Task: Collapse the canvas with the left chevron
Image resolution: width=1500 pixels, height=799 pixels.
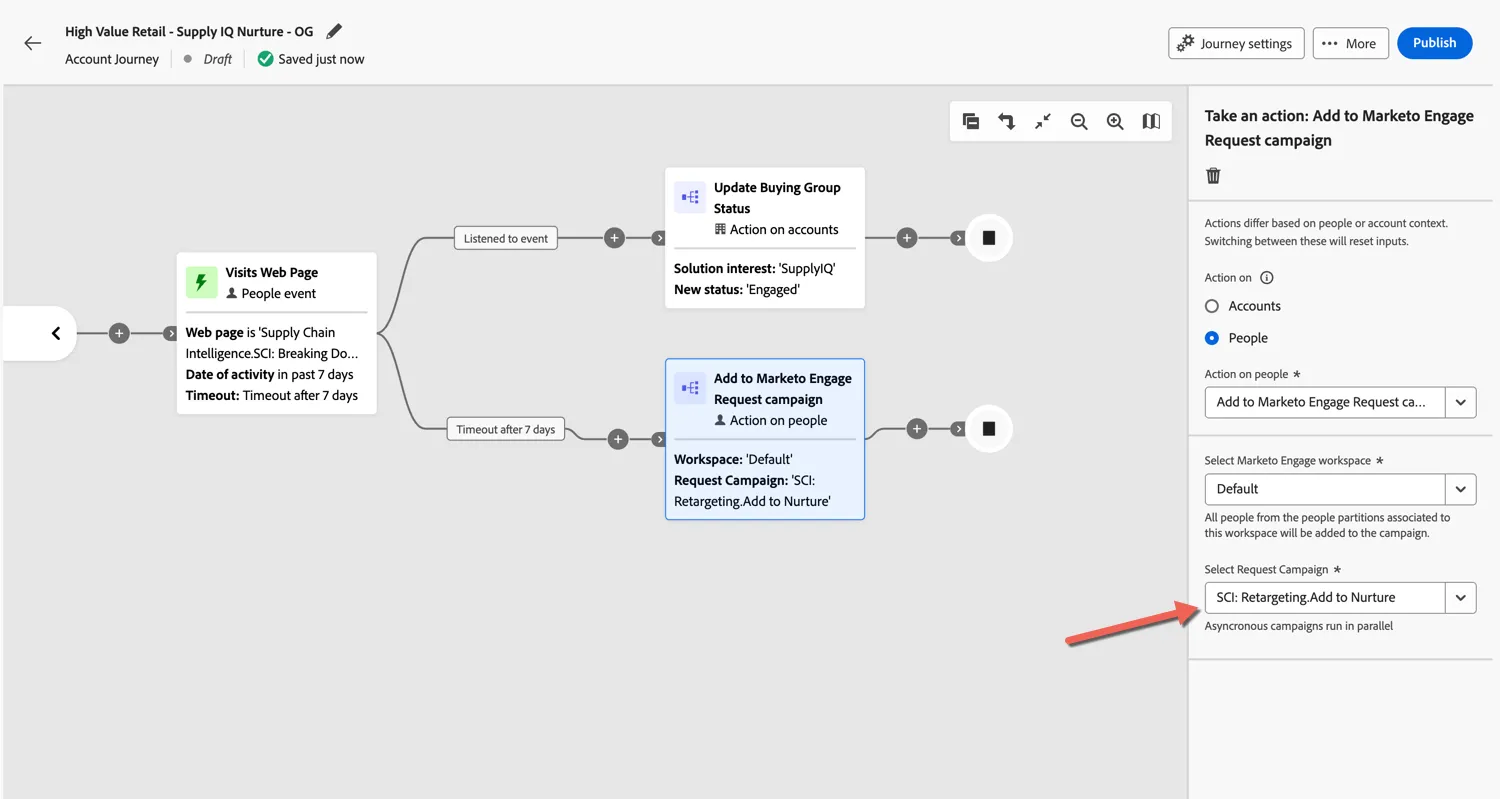Action: tap(56, 333)
